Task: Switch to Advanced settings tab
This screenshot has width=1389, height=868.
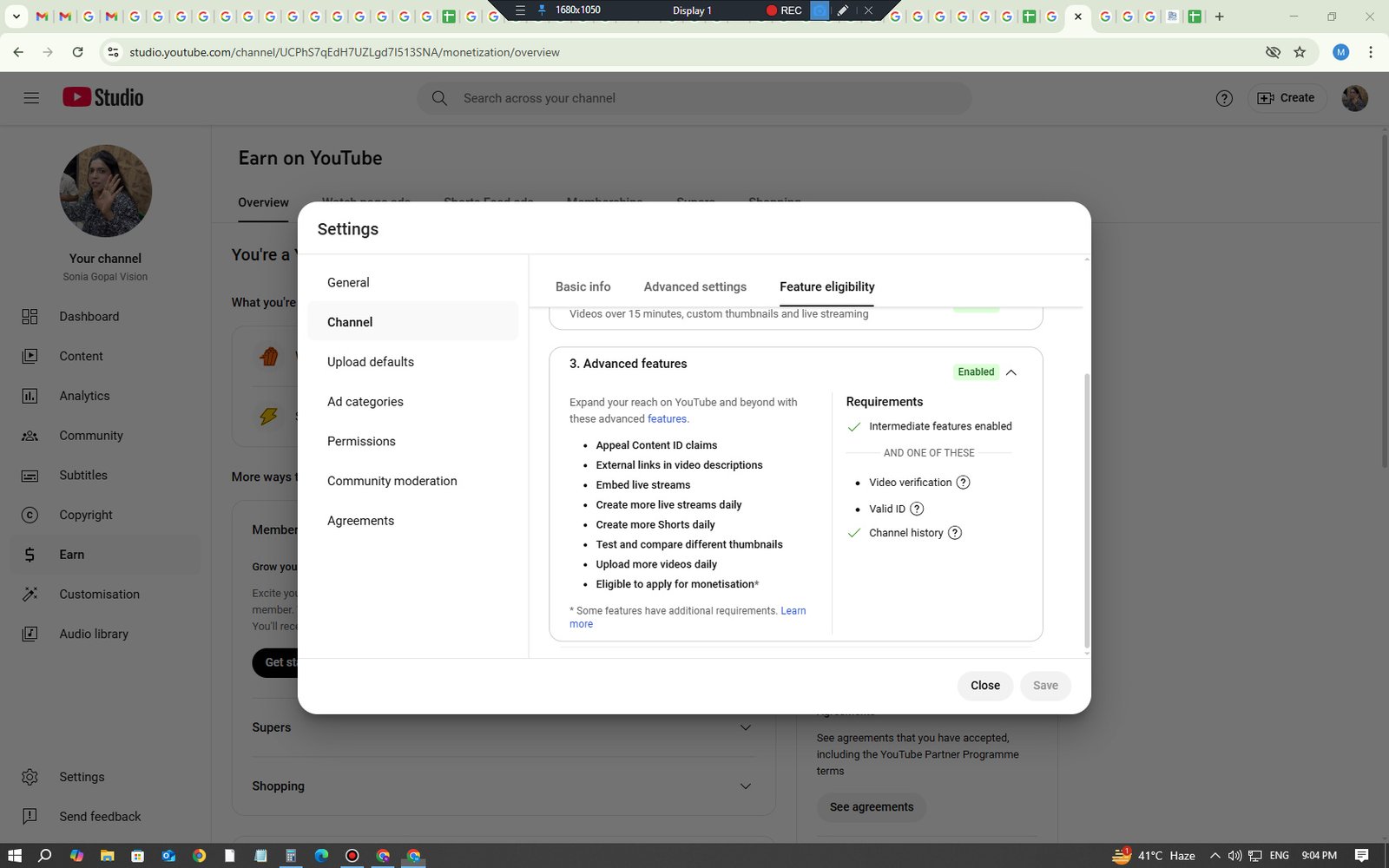Action: 695,286
